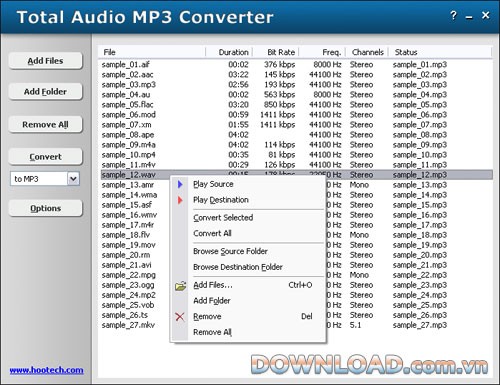
Task: Click the open-folder icon beside Add Files
Action: pos(180,286)
